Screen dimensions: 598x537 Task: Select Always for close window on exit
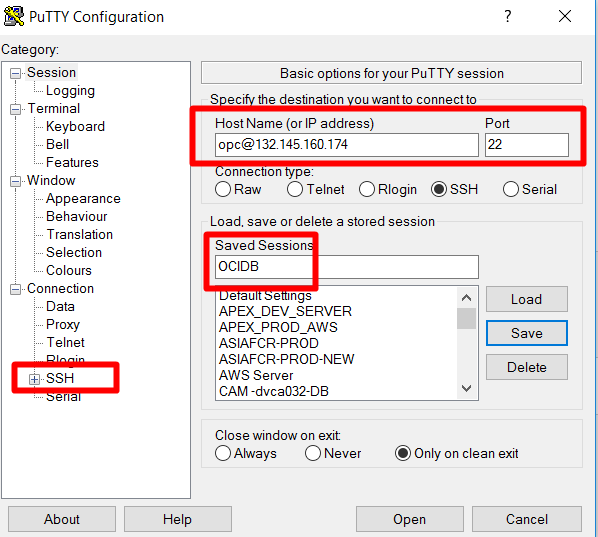click(x=223, y=453)
